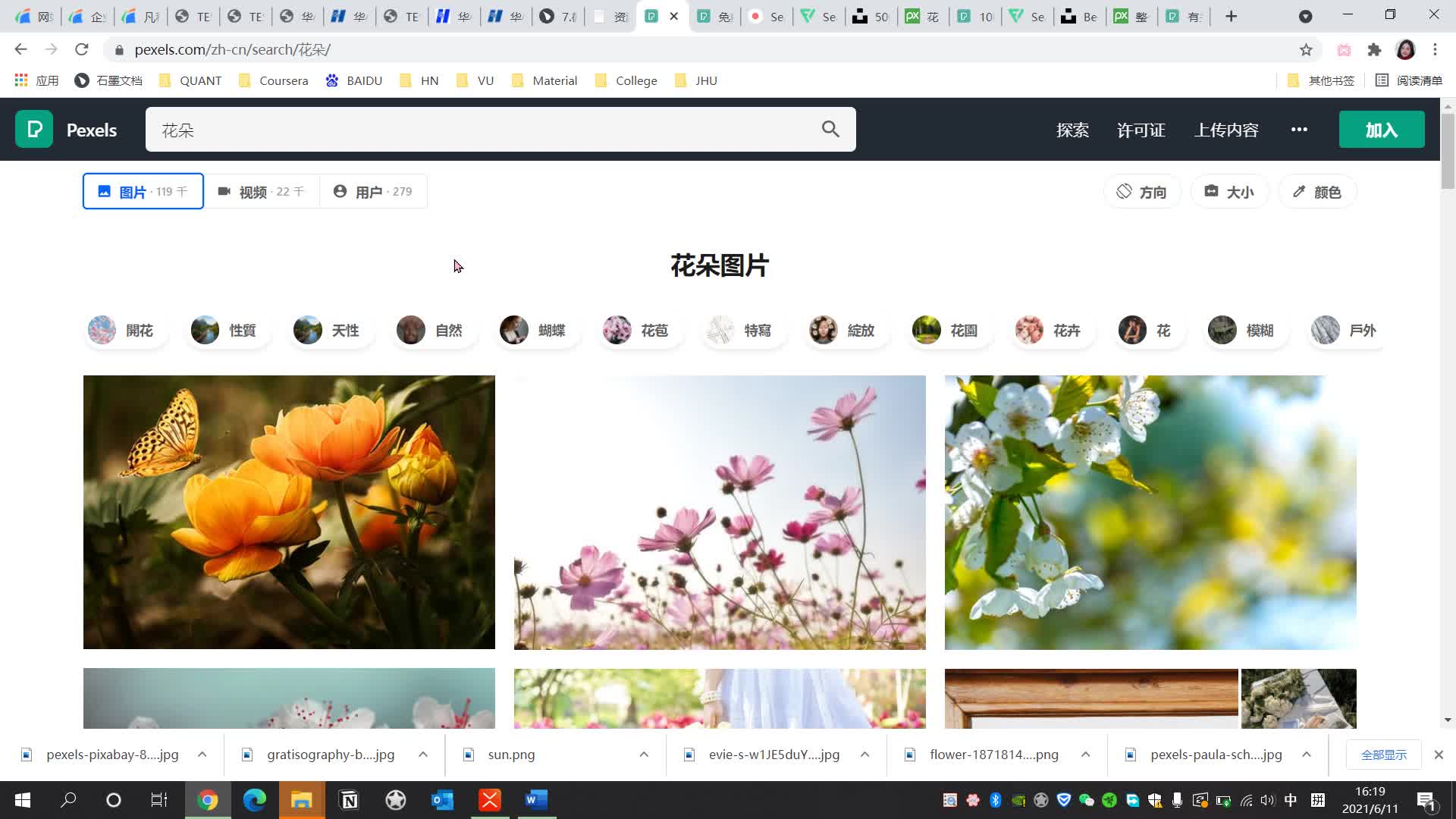Viewport: 1456px width, 819px height.
Task: Close the active Pexels tab
Action: tap(673, 16)
